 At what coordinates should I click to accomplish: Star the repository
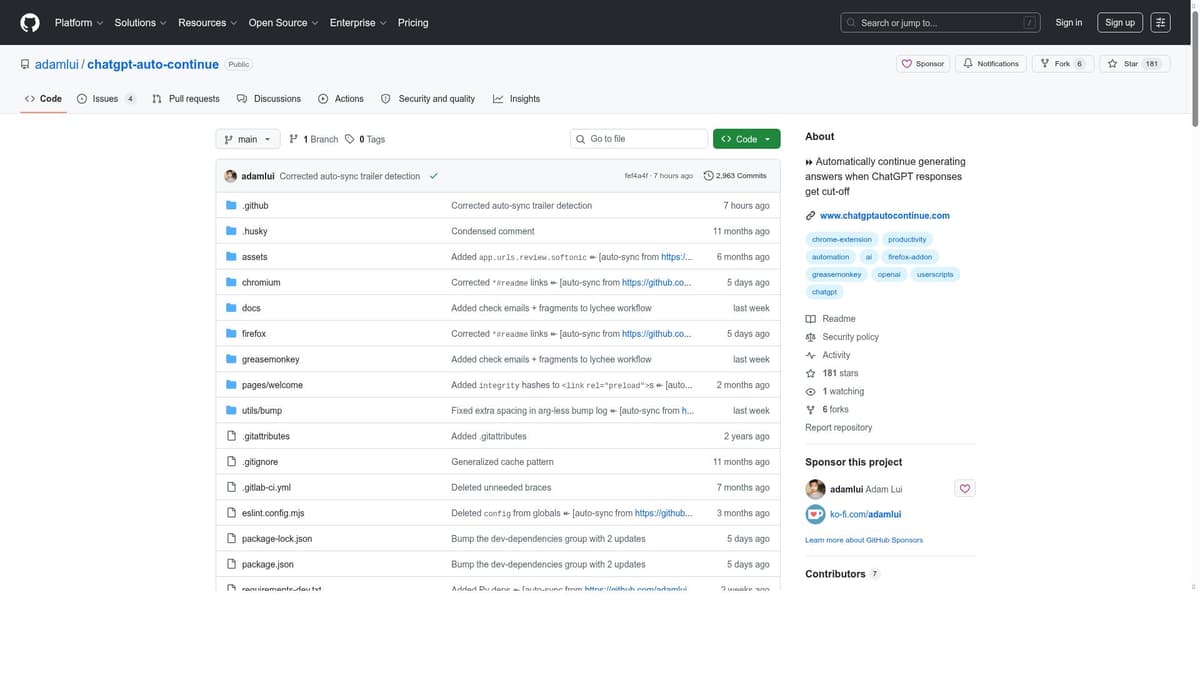(1131, 61)
